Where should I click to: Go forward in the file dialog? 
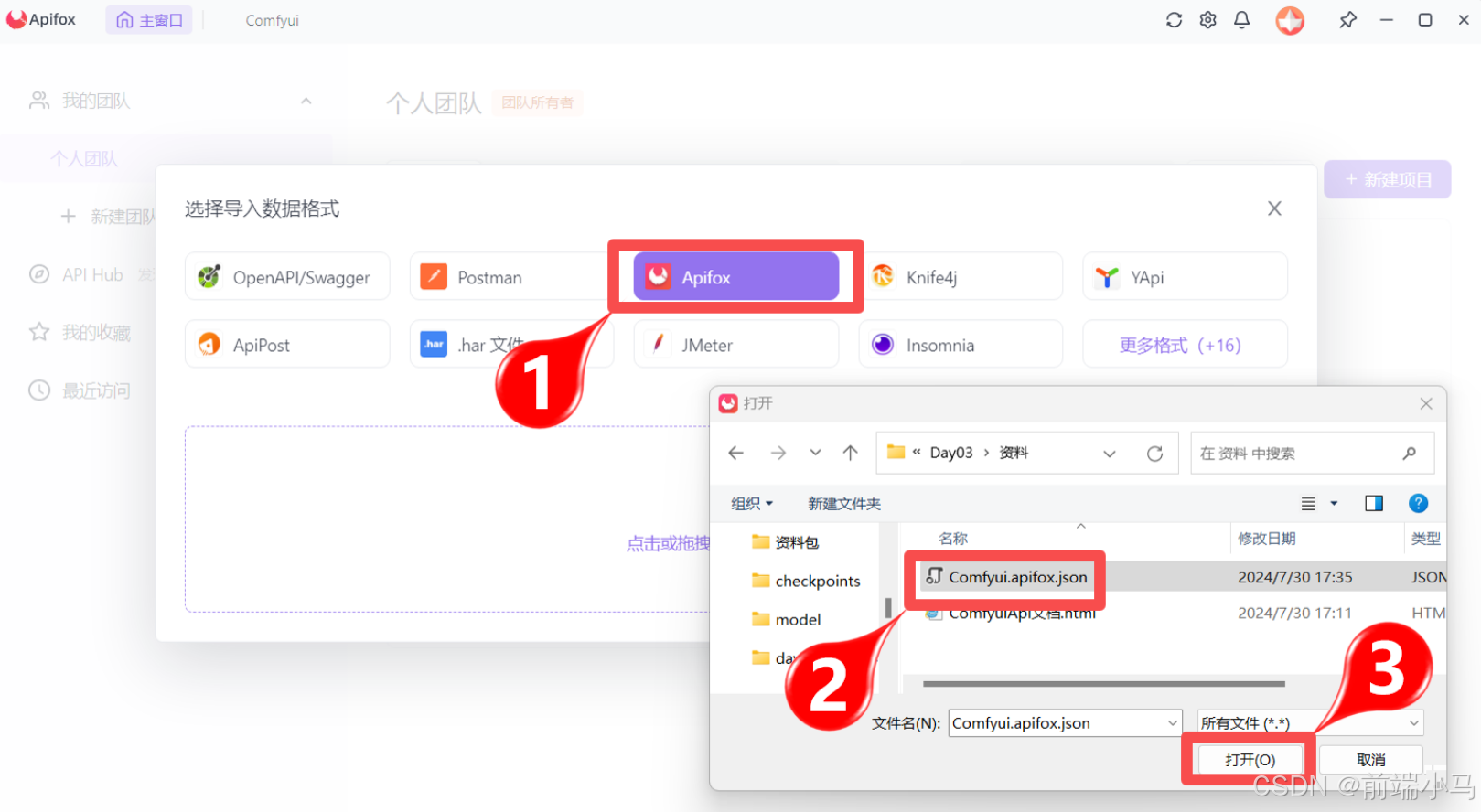(778, 453)
